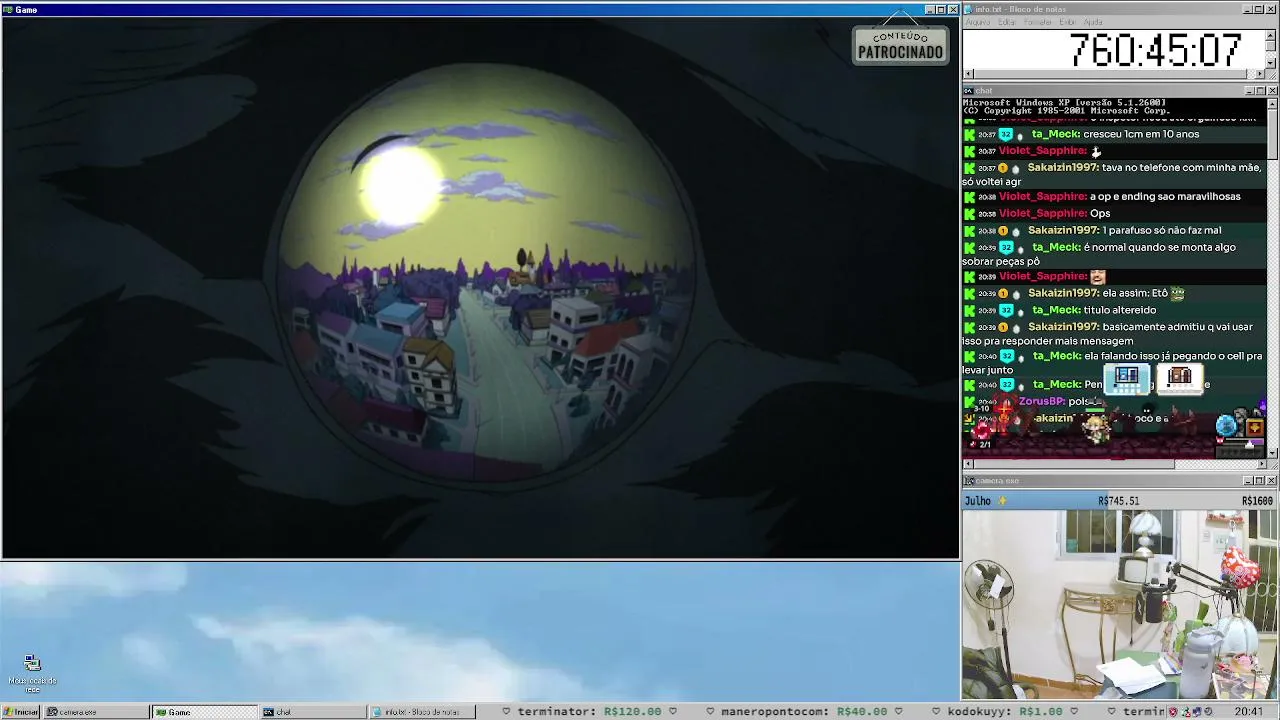The image size is (1280, 720).
Task: Click the Game window title bar icon
Action: pos(8,10)
